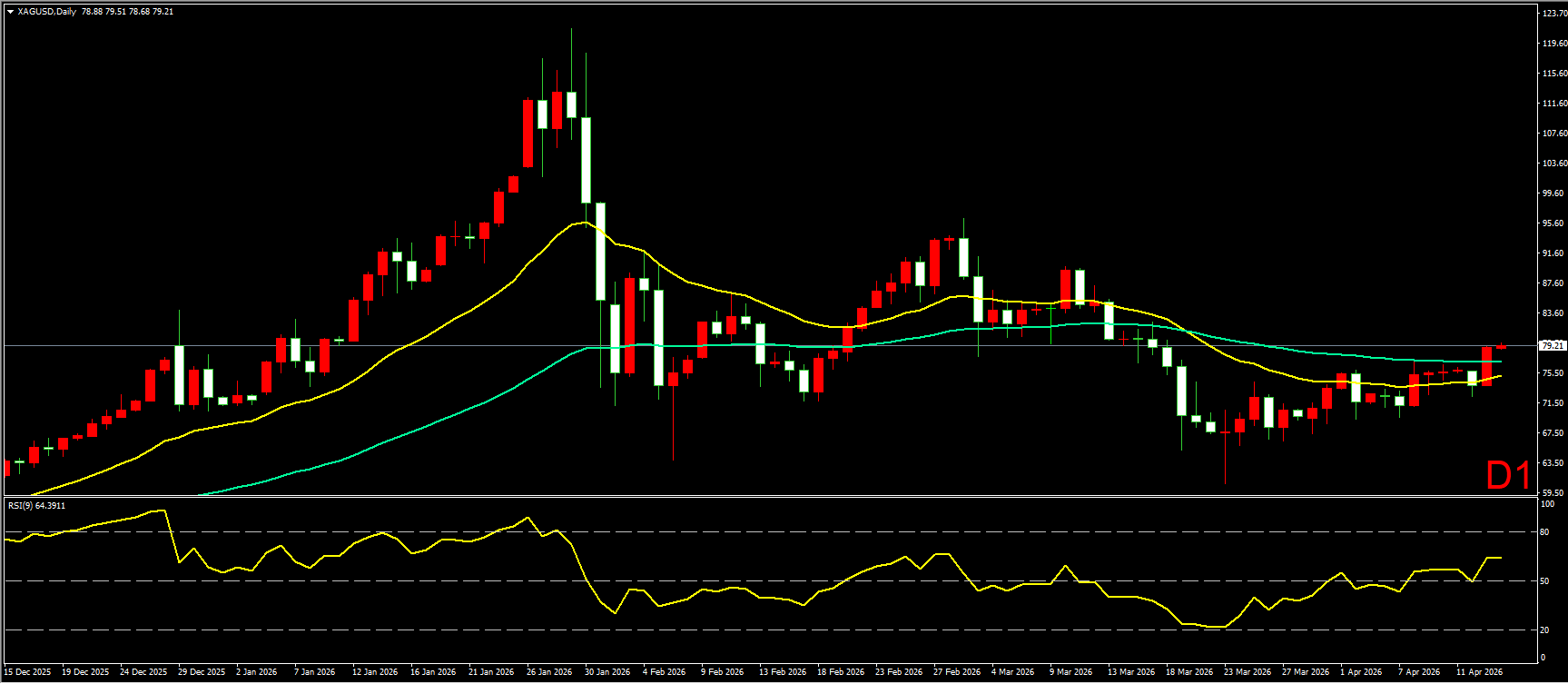Click the 11 Apr 2026 date label
Image resolution: width=1568 pixels, height=684 pixels.
pos(1479,672)
